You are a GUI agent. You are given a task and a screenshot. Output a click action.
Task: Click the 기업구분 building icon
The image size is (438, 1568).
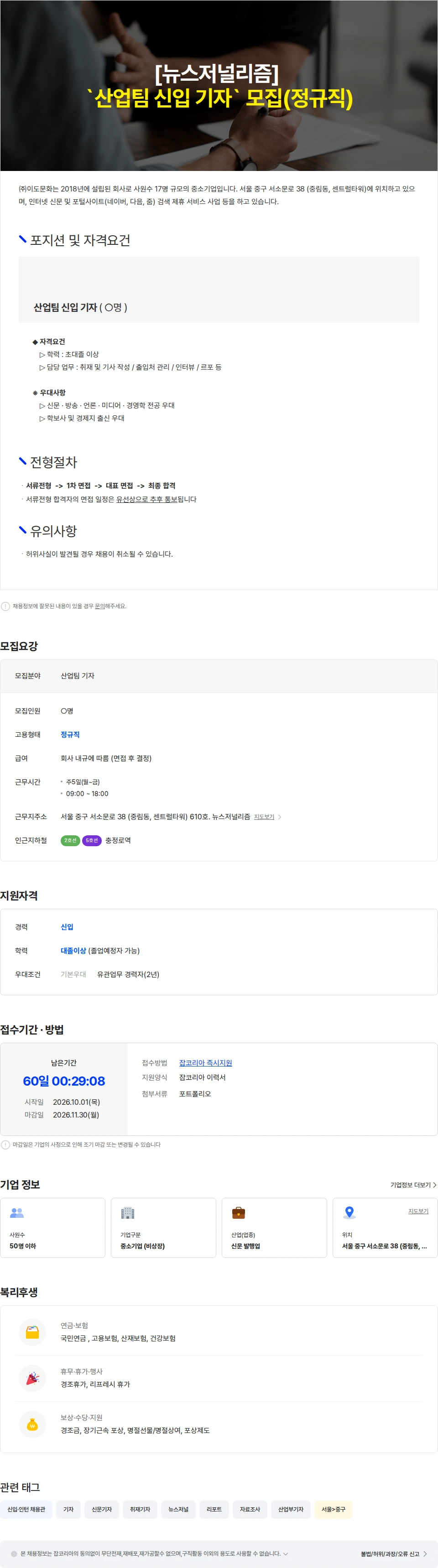(127, 1212)
